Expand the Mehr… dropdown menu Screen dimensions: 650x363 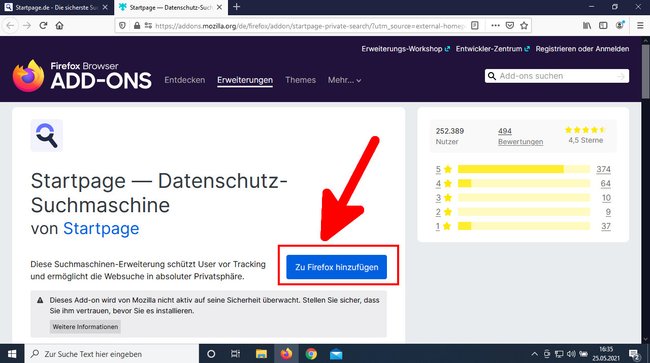point(344,80)
